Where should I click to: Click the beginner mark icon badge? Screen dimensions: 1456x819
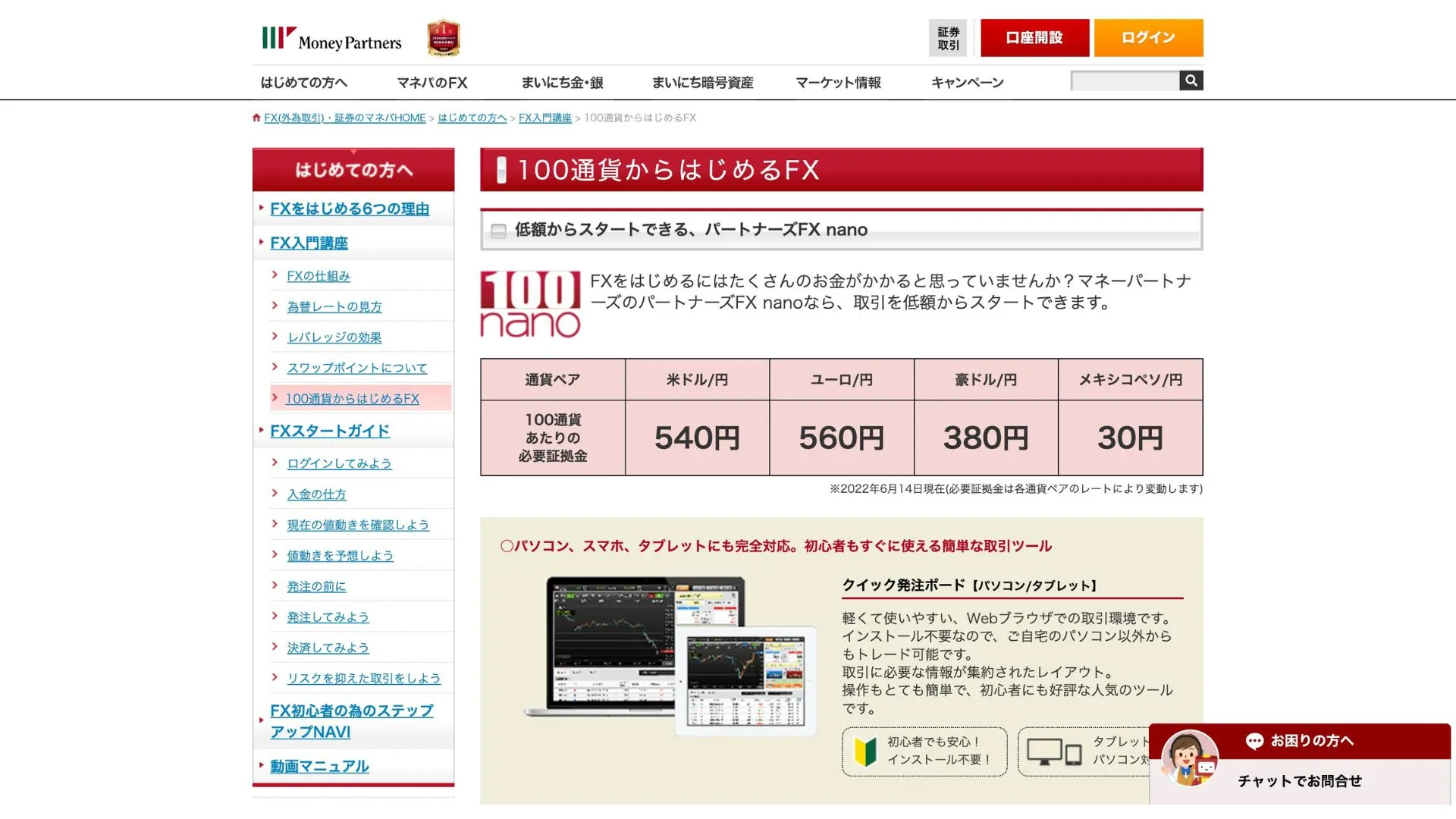point(865,751)
